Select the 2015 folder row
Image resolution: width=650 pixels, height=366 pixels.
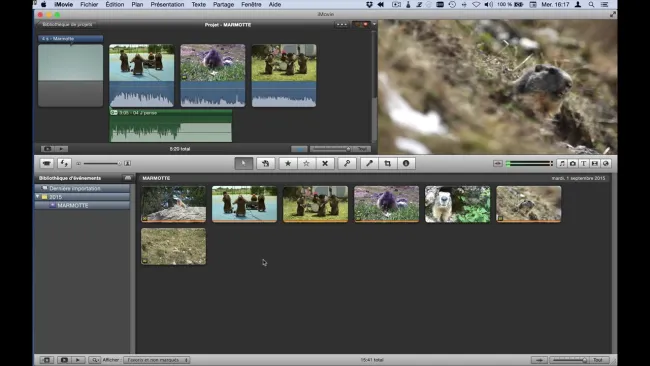tap(82, 197)
